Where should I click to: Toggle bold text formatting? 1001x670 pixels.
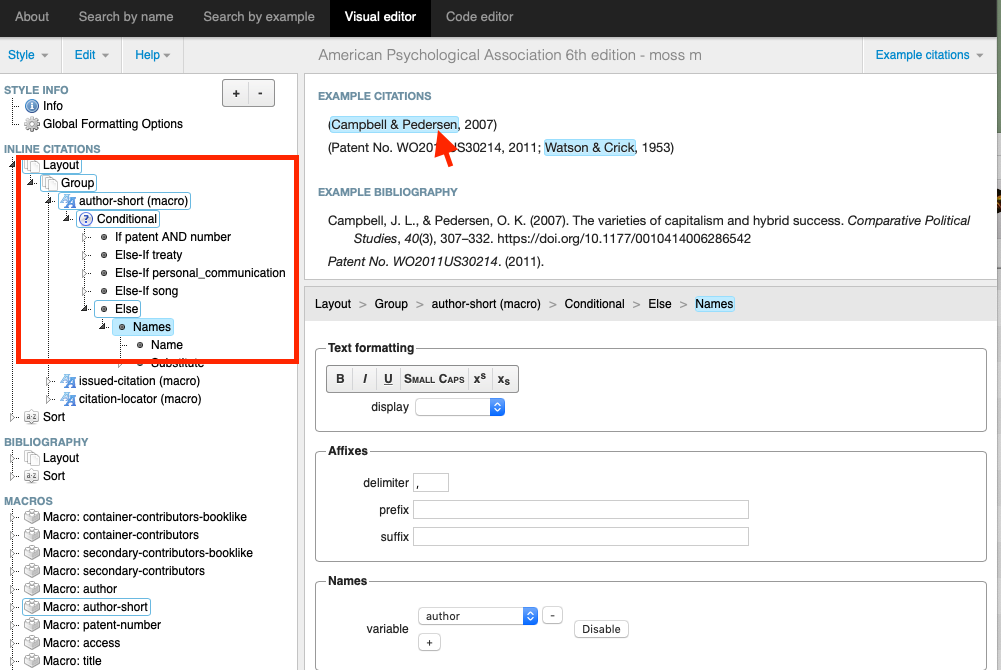click(x=340, y=379)
